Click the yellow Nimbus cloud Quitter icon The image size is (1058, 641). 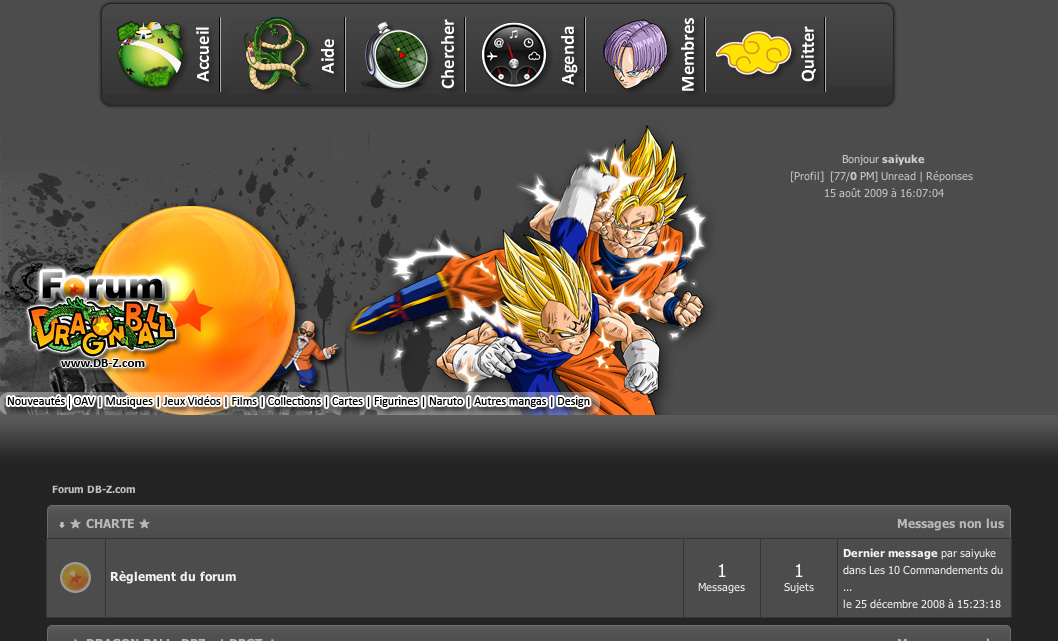point(754,53)
